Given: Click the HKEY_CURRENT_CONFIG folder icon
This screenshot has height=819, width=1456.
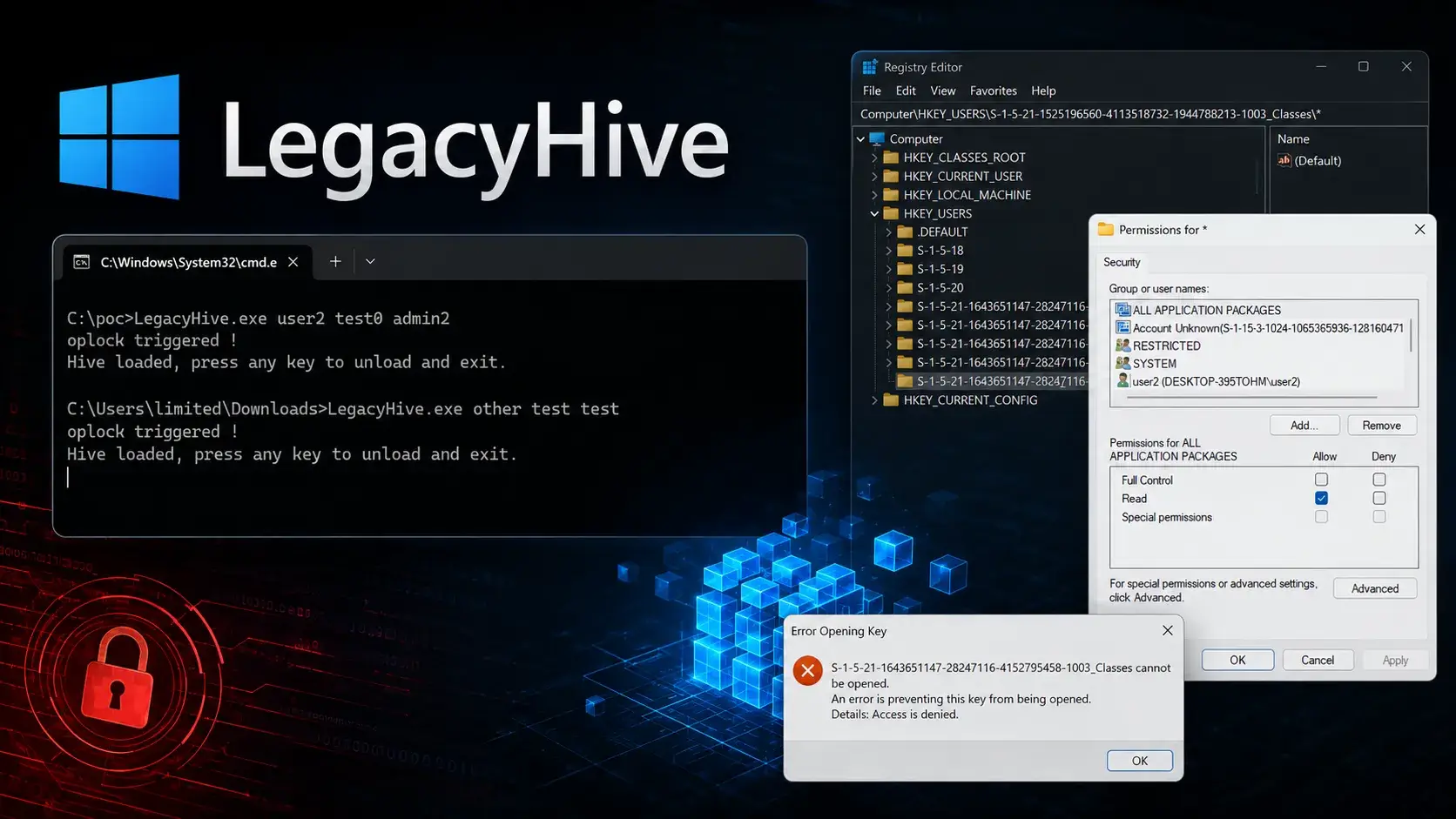Looking at the screenshot, I should (x=891, y=400).
